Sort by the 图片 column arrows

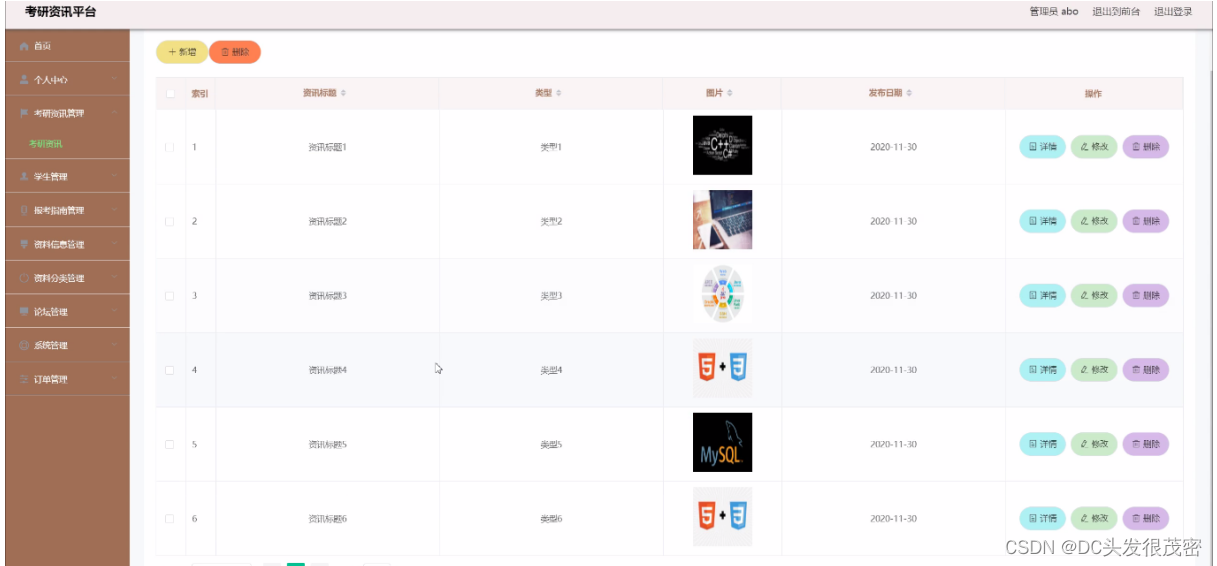click(730, 93)
